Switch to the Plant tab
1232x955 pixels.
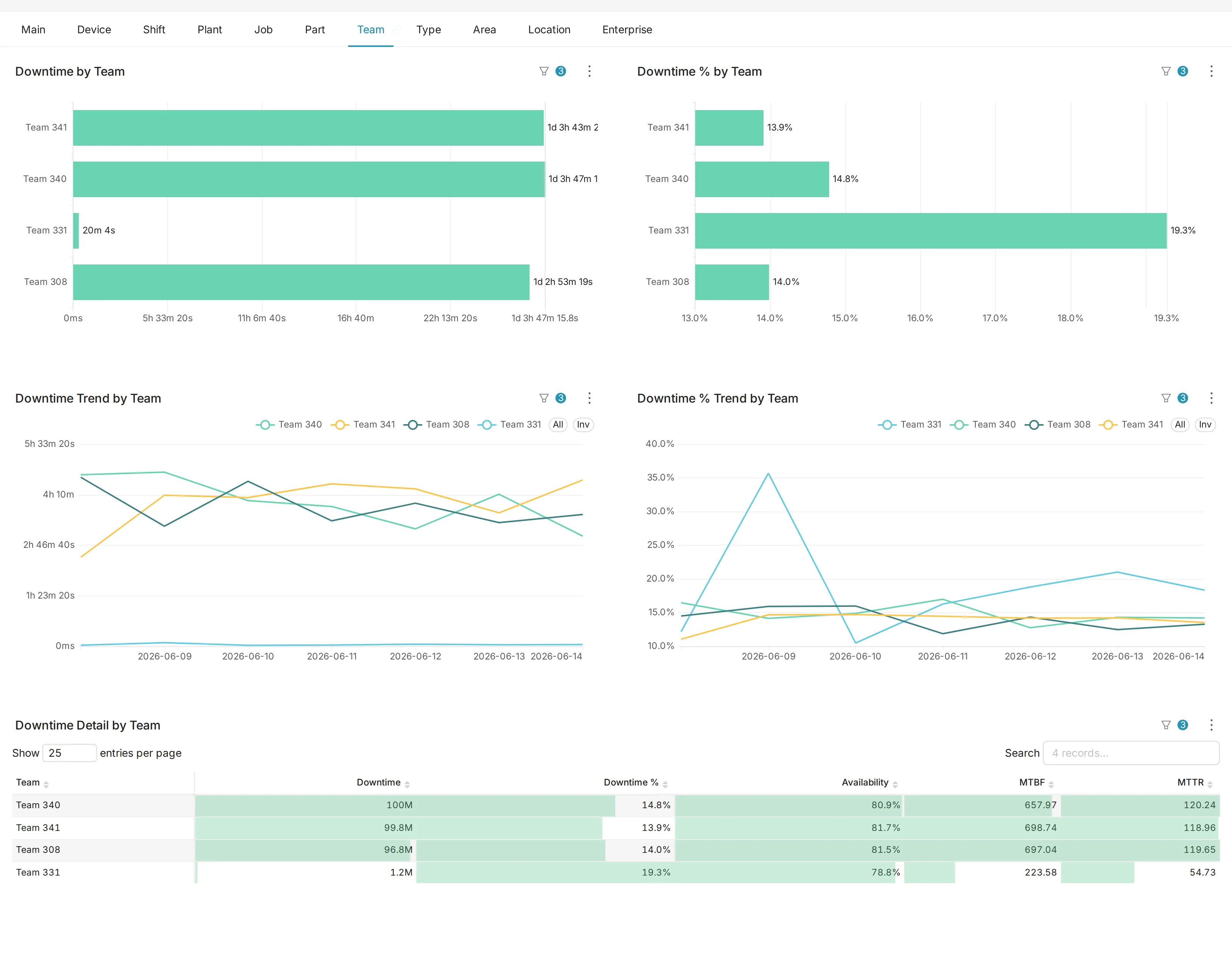point(210,30)
